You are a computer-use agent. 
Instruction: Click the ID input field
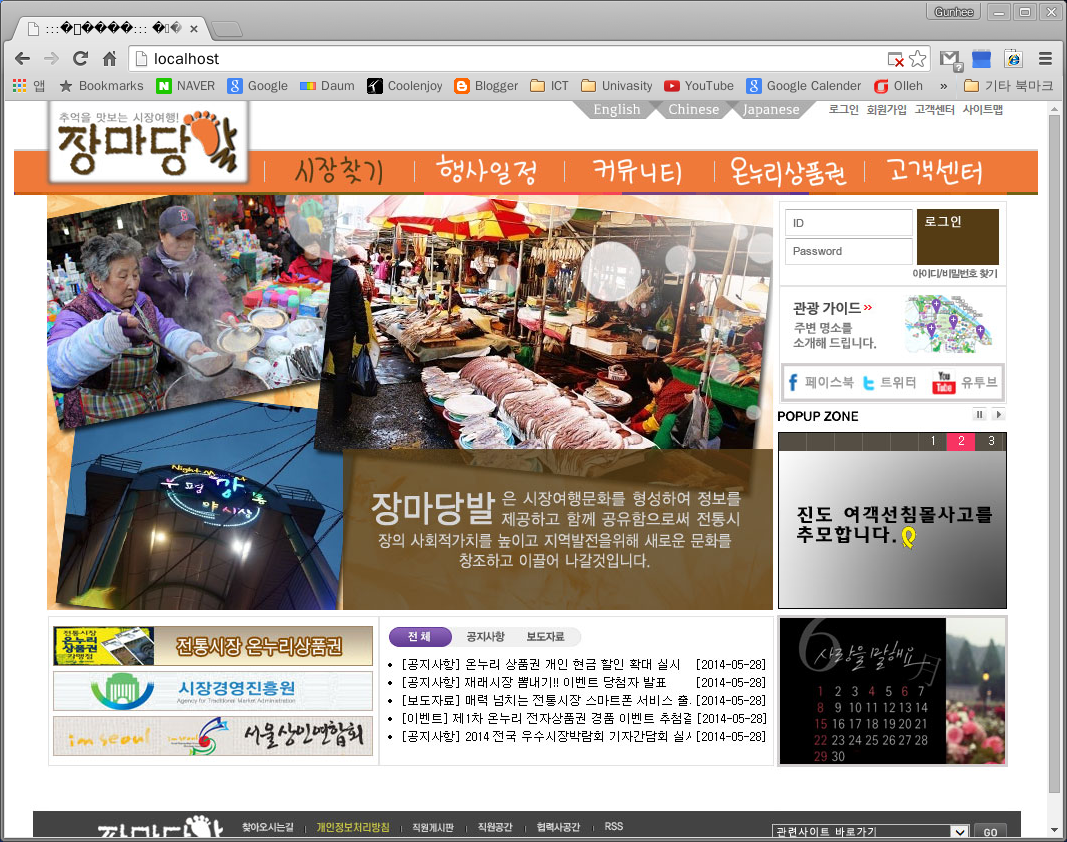pyautogui.click(x=849, y=223)
